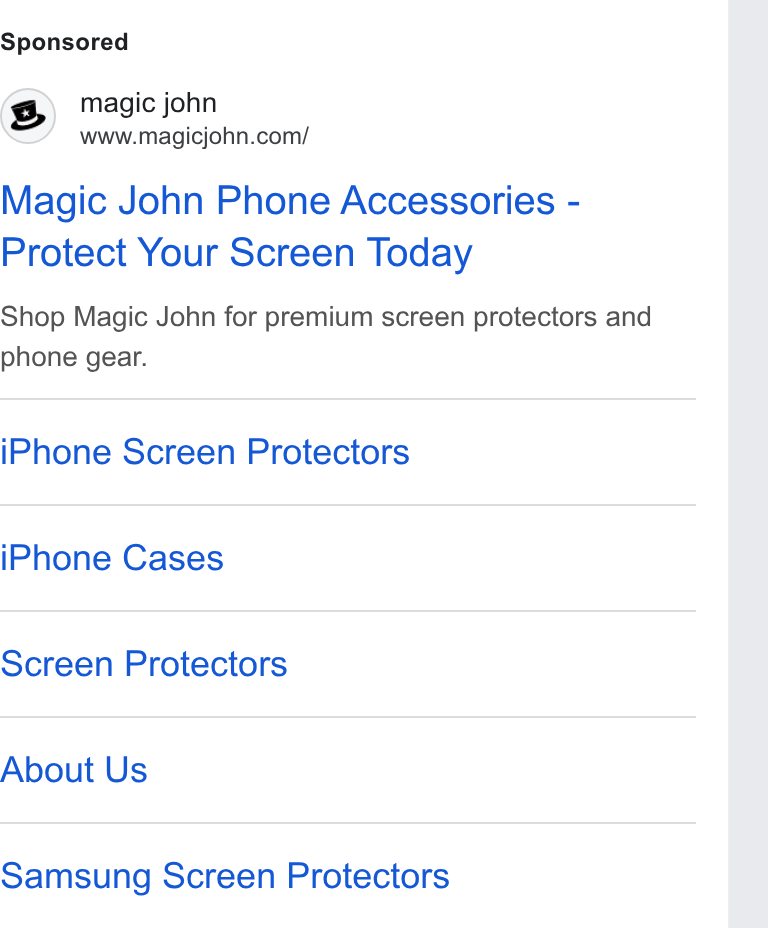768x928 pixels.
Task: Click the 'magic john' advertiser name
Action: (149, 103)
